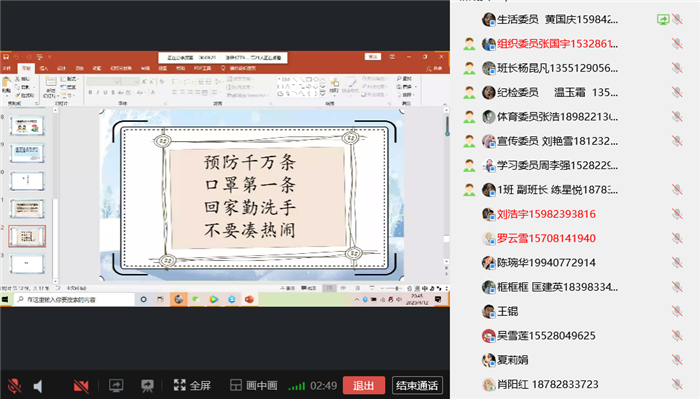The width and height of the screenshot is (700, 399).
Task: Switch to 全屏 fullscreen mode
Action: pyautogui.click(x=192, y=385)
